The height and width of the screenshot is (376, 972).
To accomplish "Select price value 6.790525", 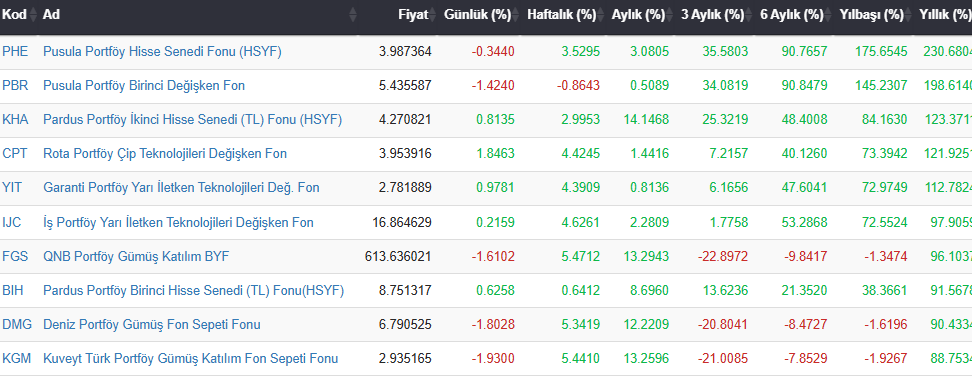I will [405, 324].
